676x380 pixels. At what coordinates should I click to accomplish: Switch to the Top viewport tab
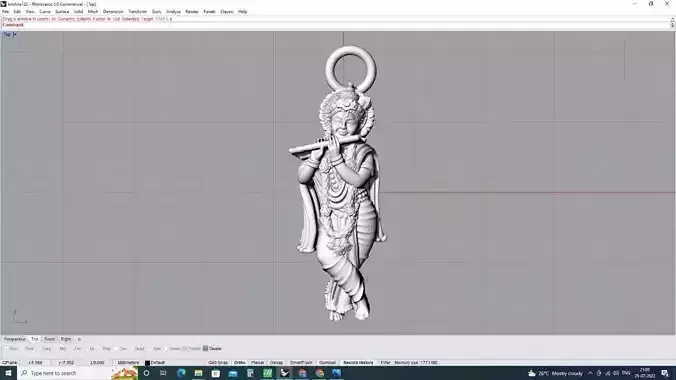[x=34, y=339]
